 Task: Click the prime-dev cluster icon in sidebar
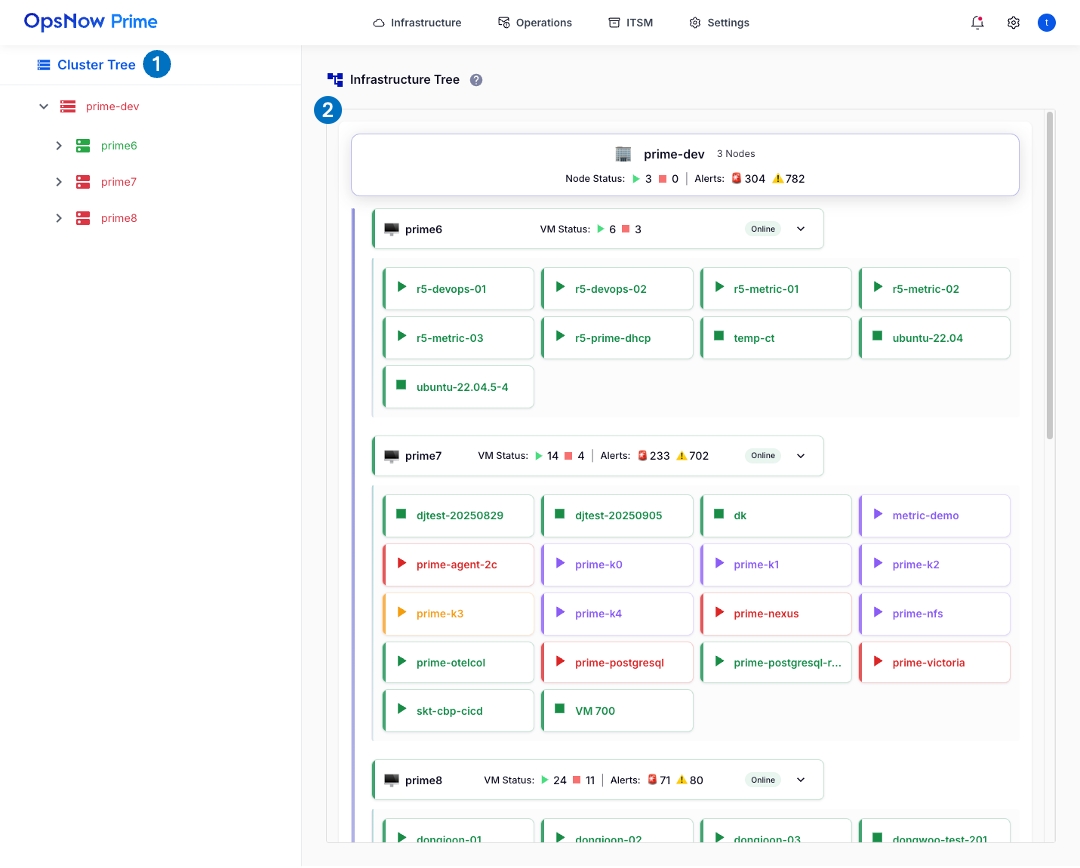(x=68, y=106)
